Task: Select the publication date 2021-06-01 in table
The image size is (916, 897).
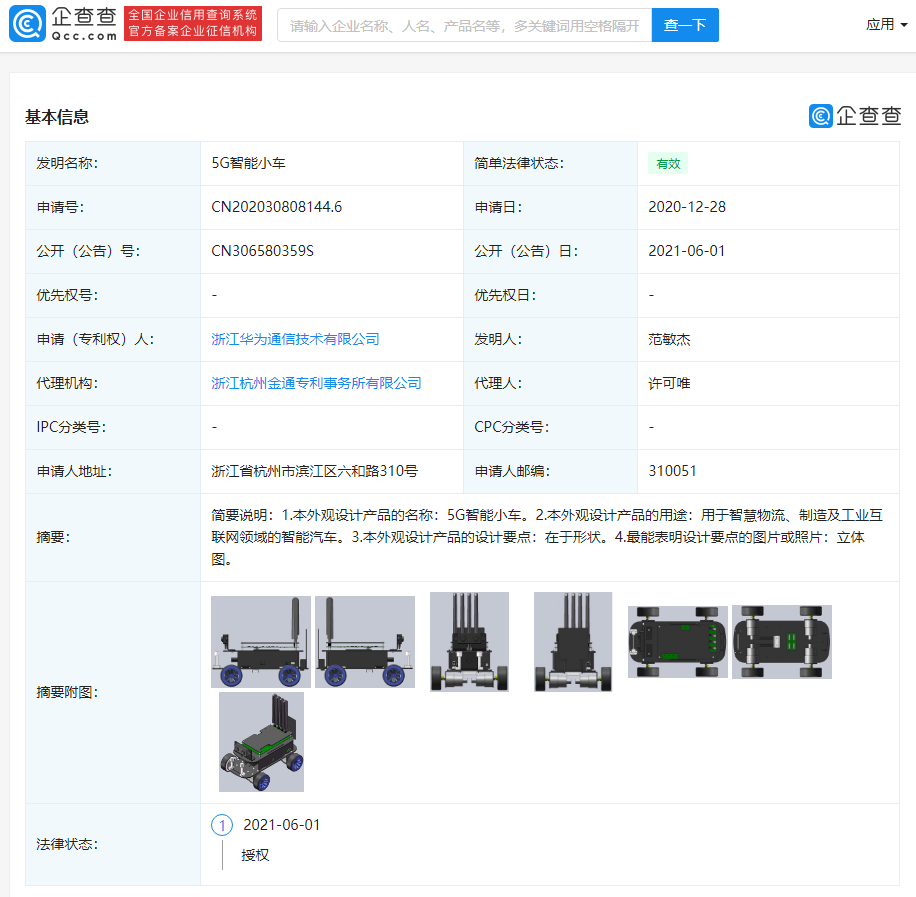Action: (x=687, y=251)
